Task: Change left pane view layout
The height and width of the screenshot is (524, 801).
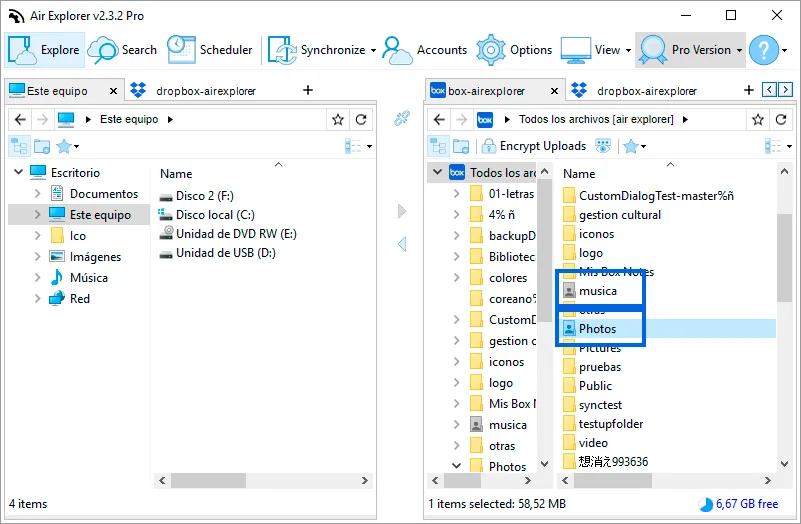Action: coord(358,147)
